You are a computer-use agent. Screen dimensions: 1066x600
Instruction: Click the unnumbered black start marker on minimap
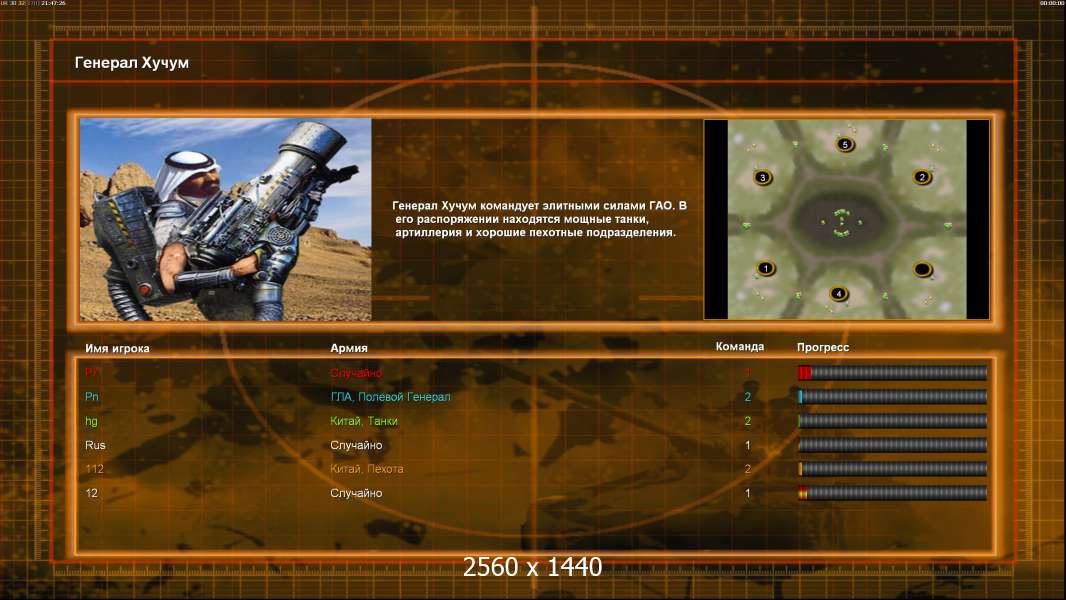(x=922, y=270)
